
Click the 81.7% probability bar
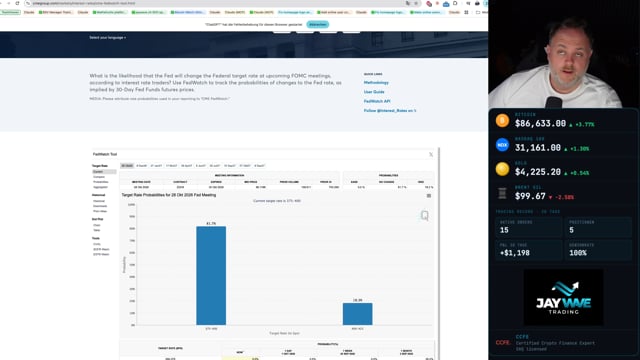[211, 276]
